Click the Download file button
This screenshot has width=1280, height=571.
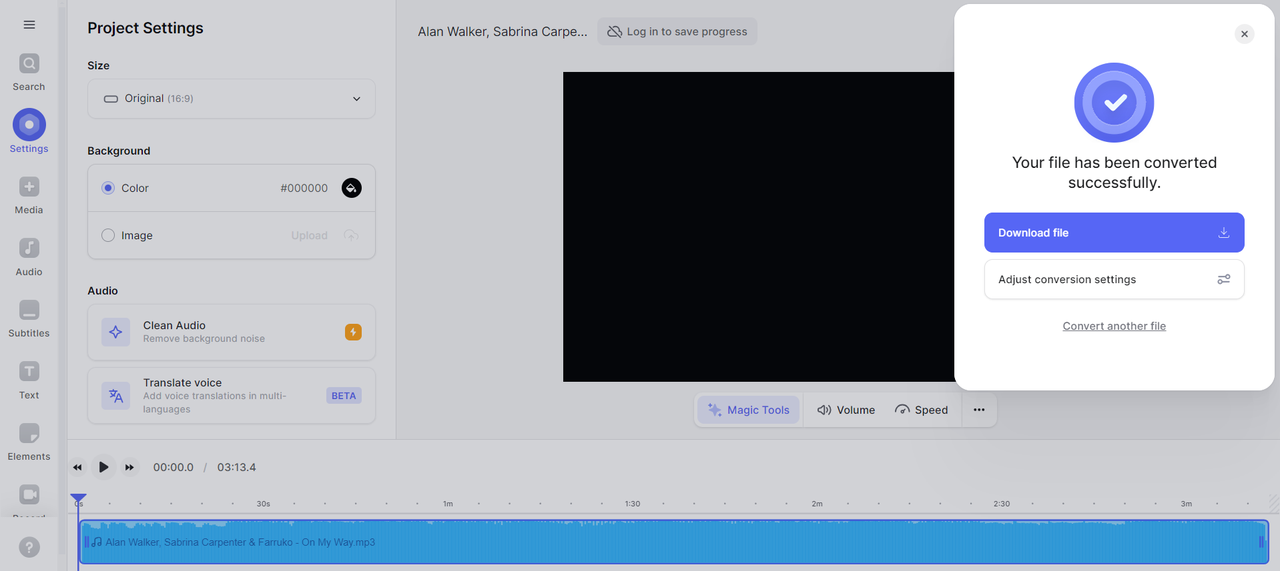(1114, 233)
